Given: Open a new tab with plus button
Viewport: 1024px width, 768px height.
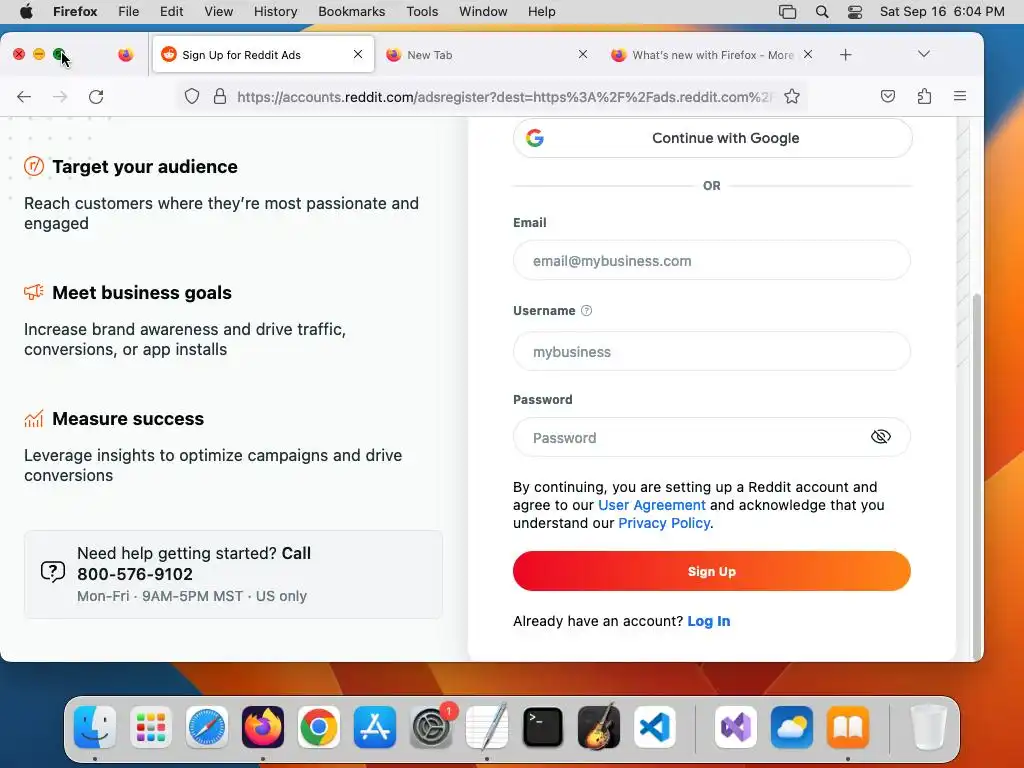Looking at the screenshot, I should (845, 55).
